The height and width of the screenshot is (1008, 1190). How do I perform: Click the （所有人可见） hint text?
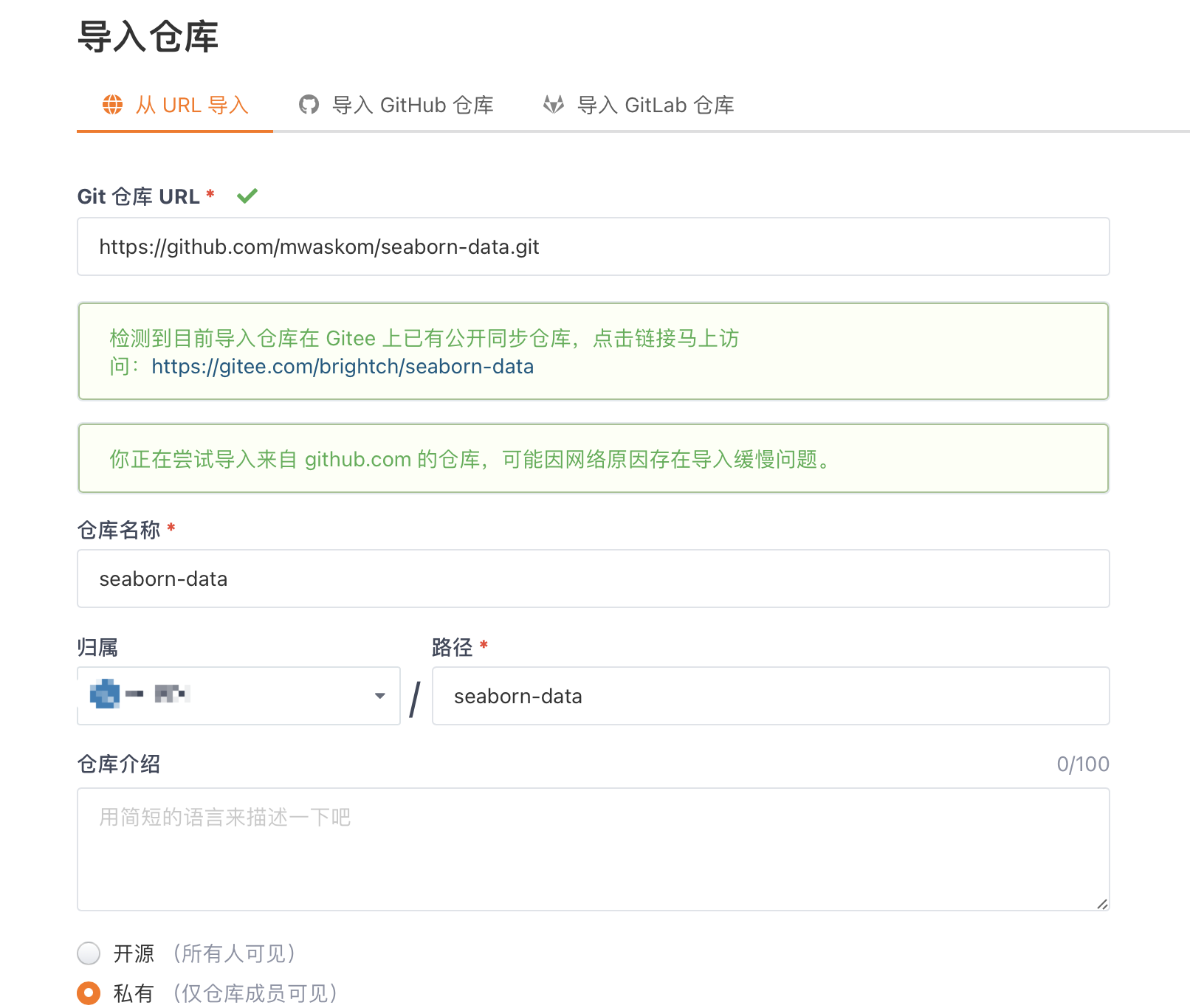coord(234,953)
